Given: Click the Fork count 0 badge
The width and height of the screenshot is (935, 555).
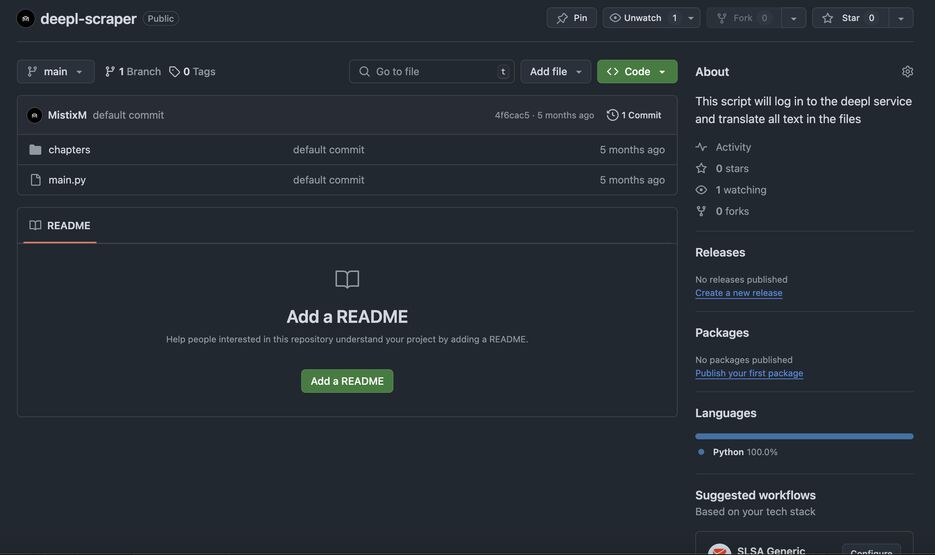Looking at the screenshot, I should point(764,18).
